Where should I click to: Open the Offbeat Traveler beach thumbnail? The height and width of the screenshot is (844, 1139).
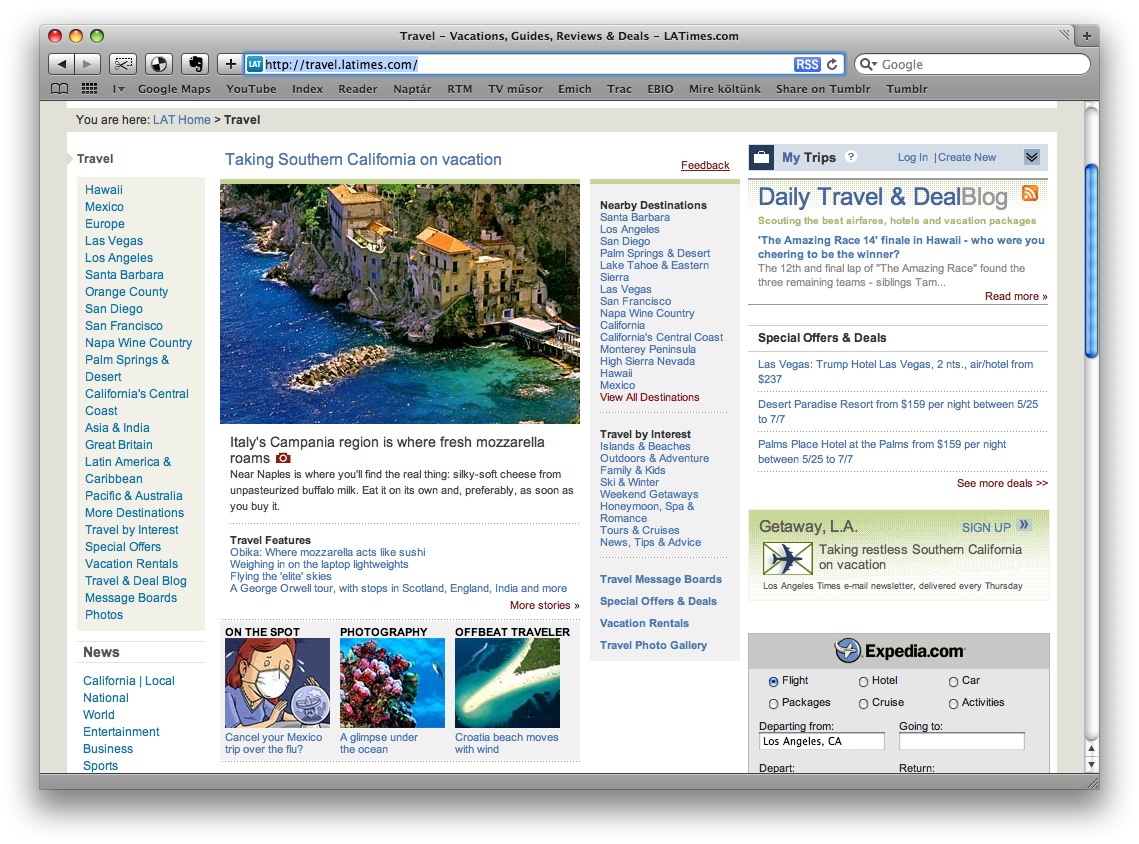point(507,683)
